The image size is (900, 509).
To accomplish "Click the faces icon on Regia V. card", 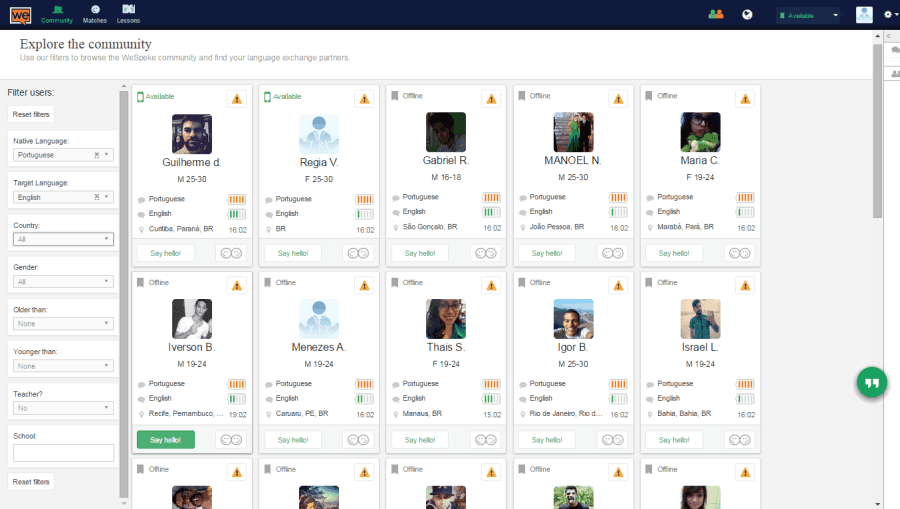I will [358, 253].
